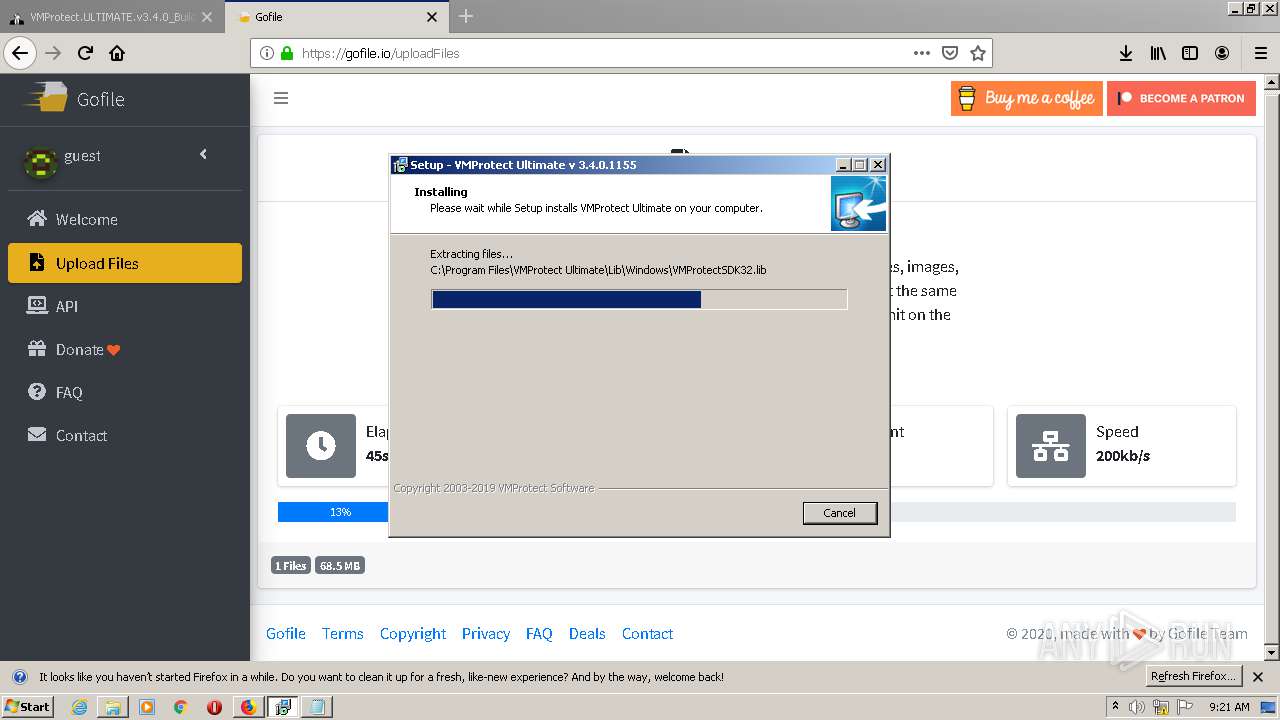The width and height of the screenshot is (1280, 720).
Task: Select Upload Files in sidebar
Action: (125, 263)
